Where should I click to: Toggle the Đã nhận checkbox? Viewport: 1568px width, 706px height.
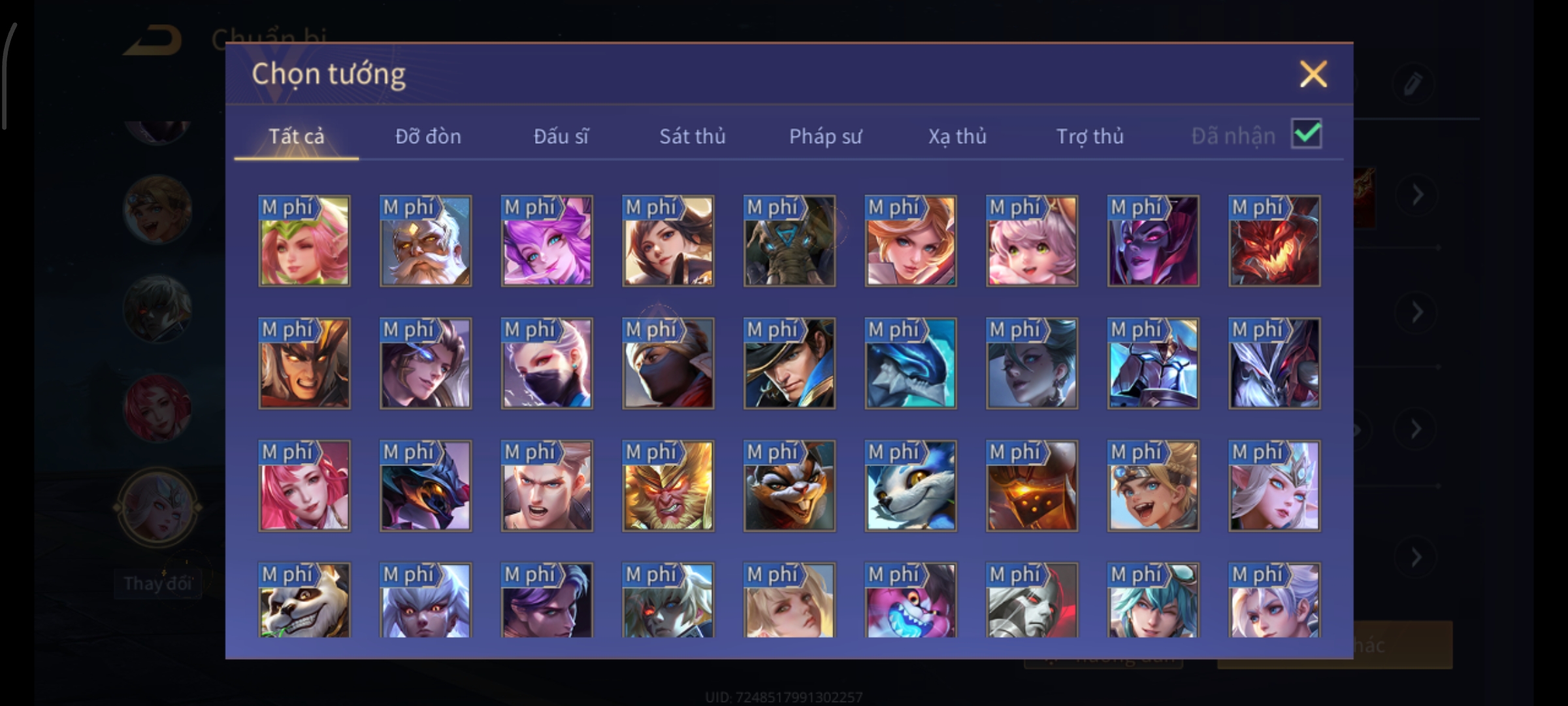tap(1306, 134)
